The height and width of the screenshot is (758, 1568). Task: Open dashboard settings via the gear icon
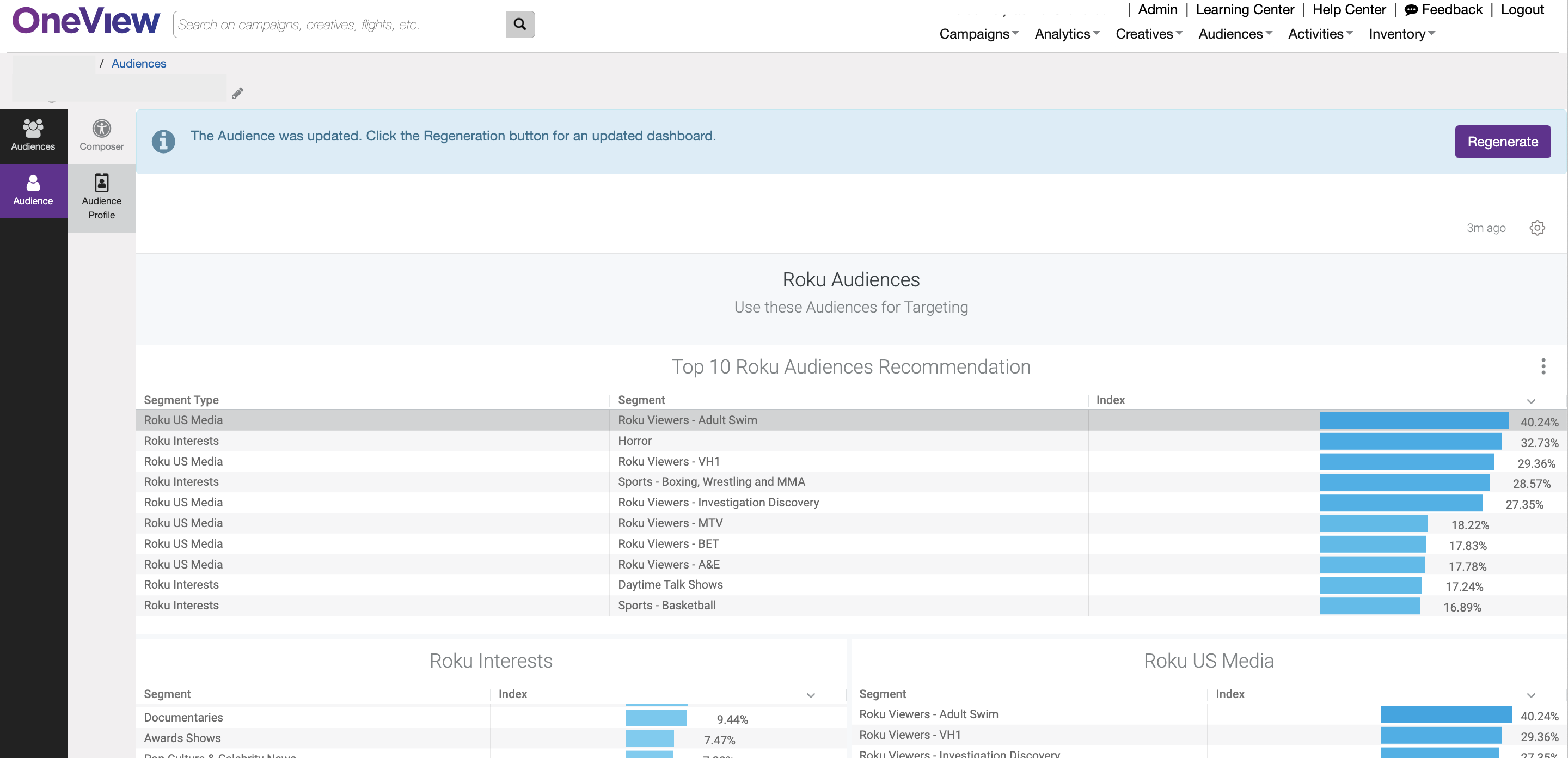point(1537,228)
